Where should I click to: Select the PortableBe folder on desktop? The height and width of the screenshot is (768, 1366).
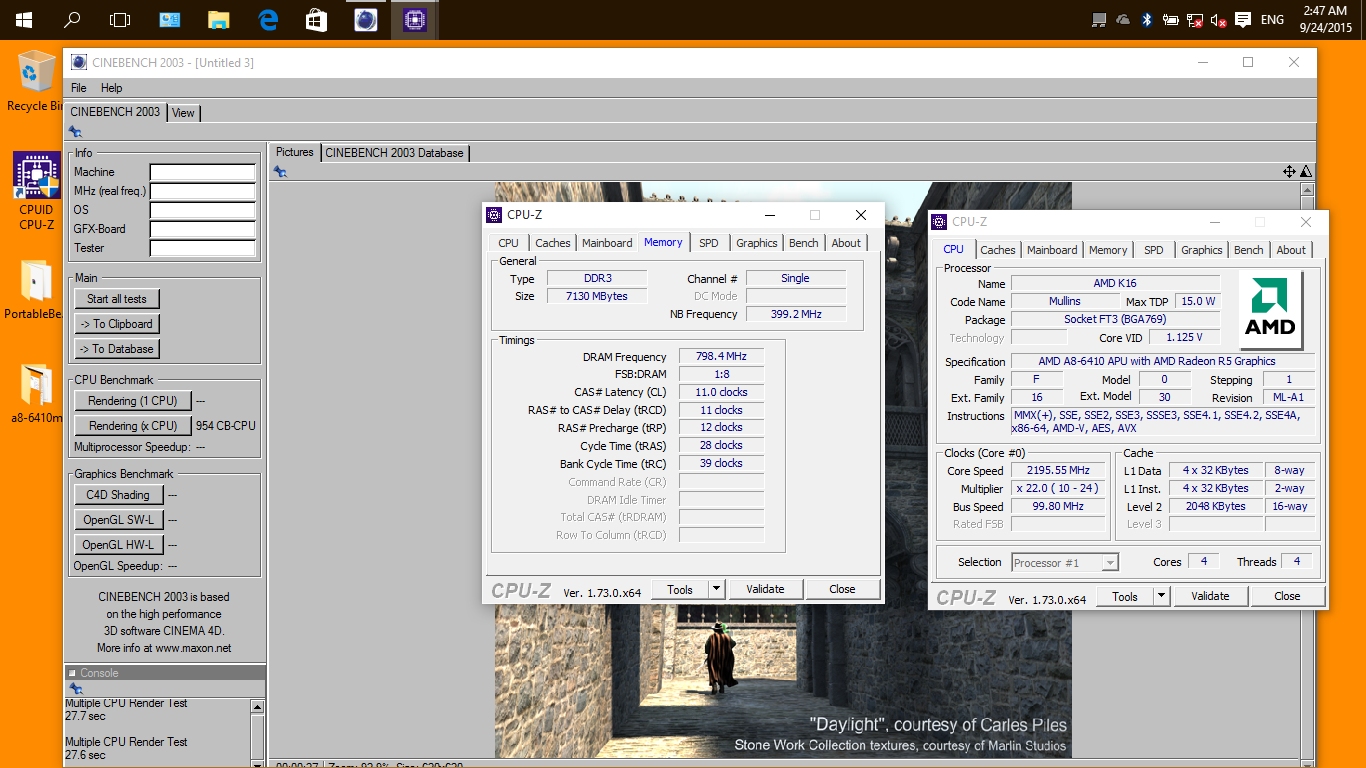(x=36, y=290)
